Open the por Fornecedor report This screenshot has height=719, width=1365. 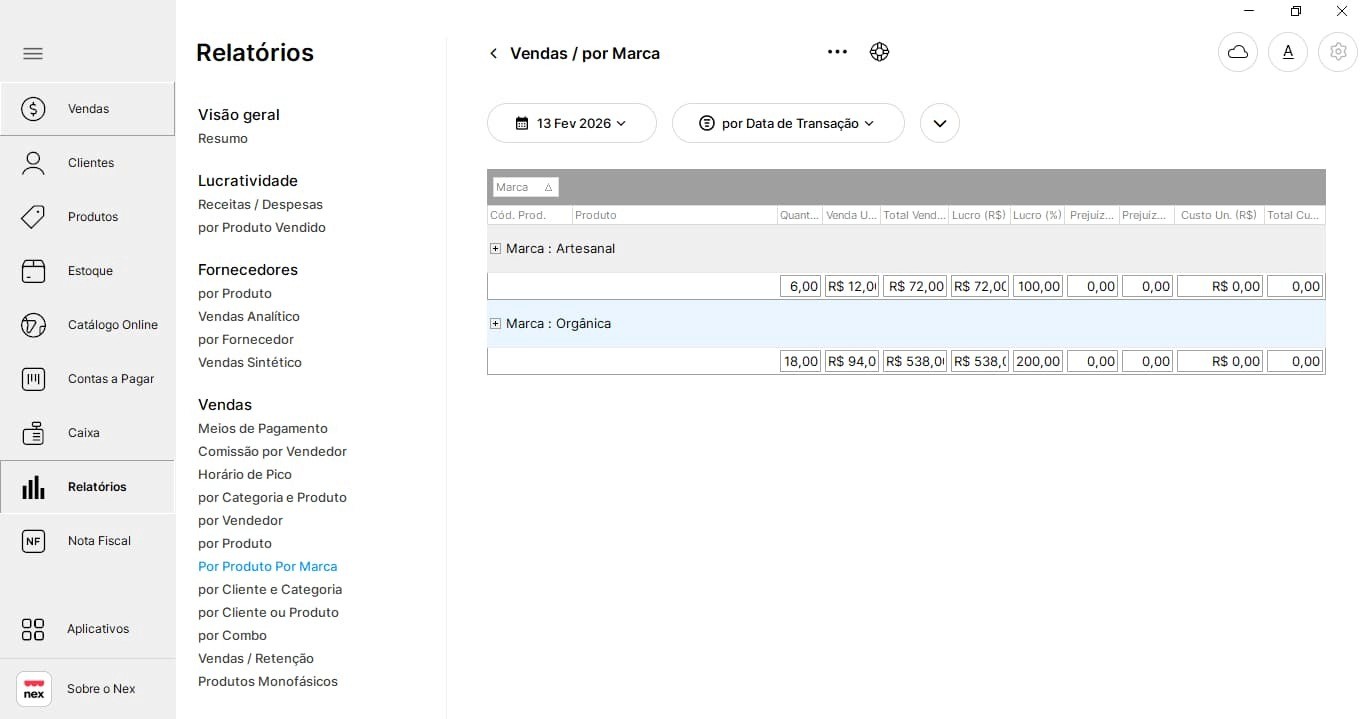246,340
